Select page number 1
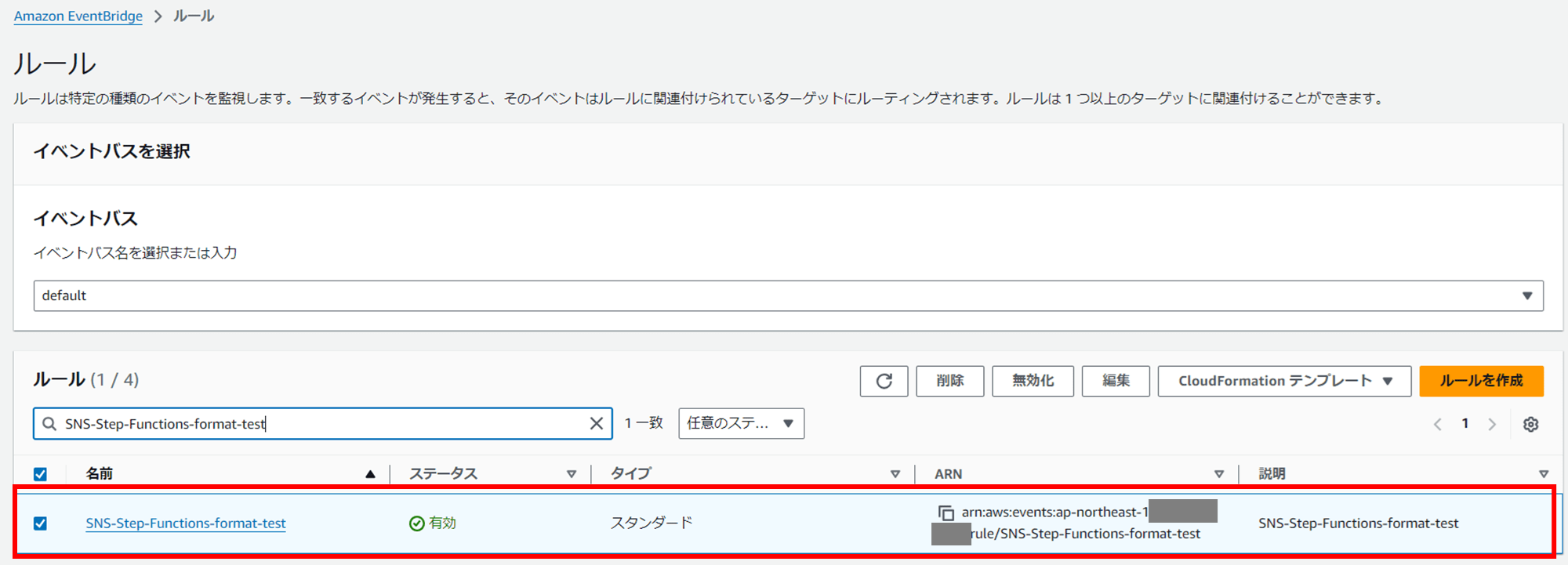This screenshot has width=1568, height=565. 1465,424
